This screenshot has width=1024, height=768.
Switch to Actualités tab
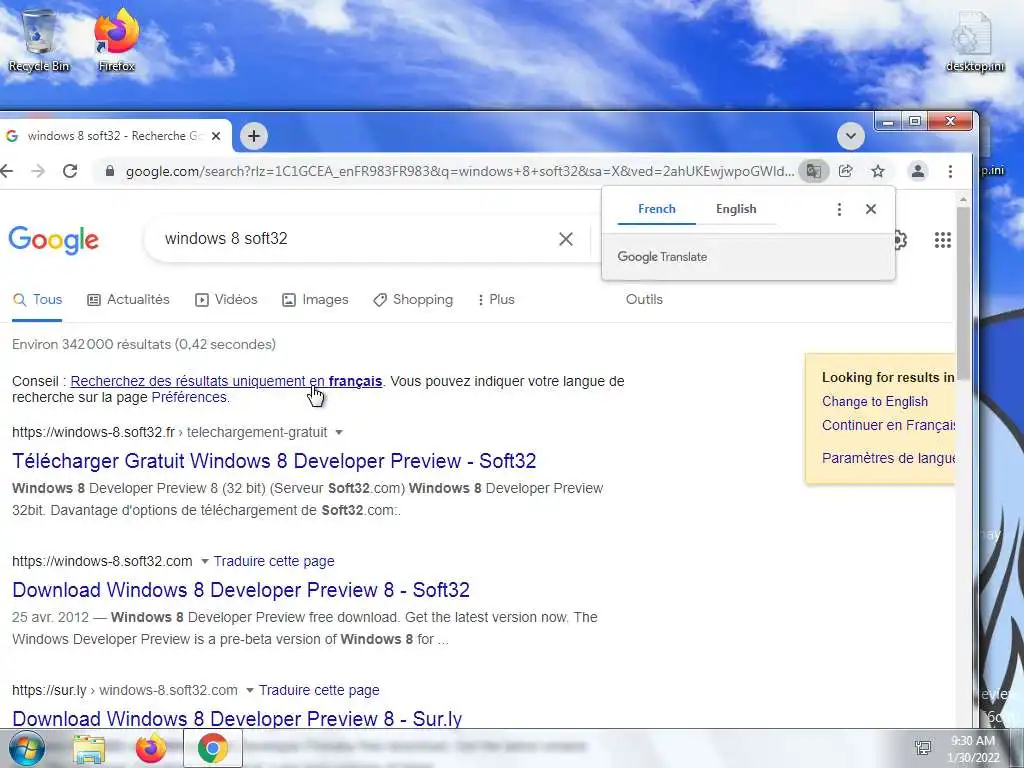coord(128,300)
